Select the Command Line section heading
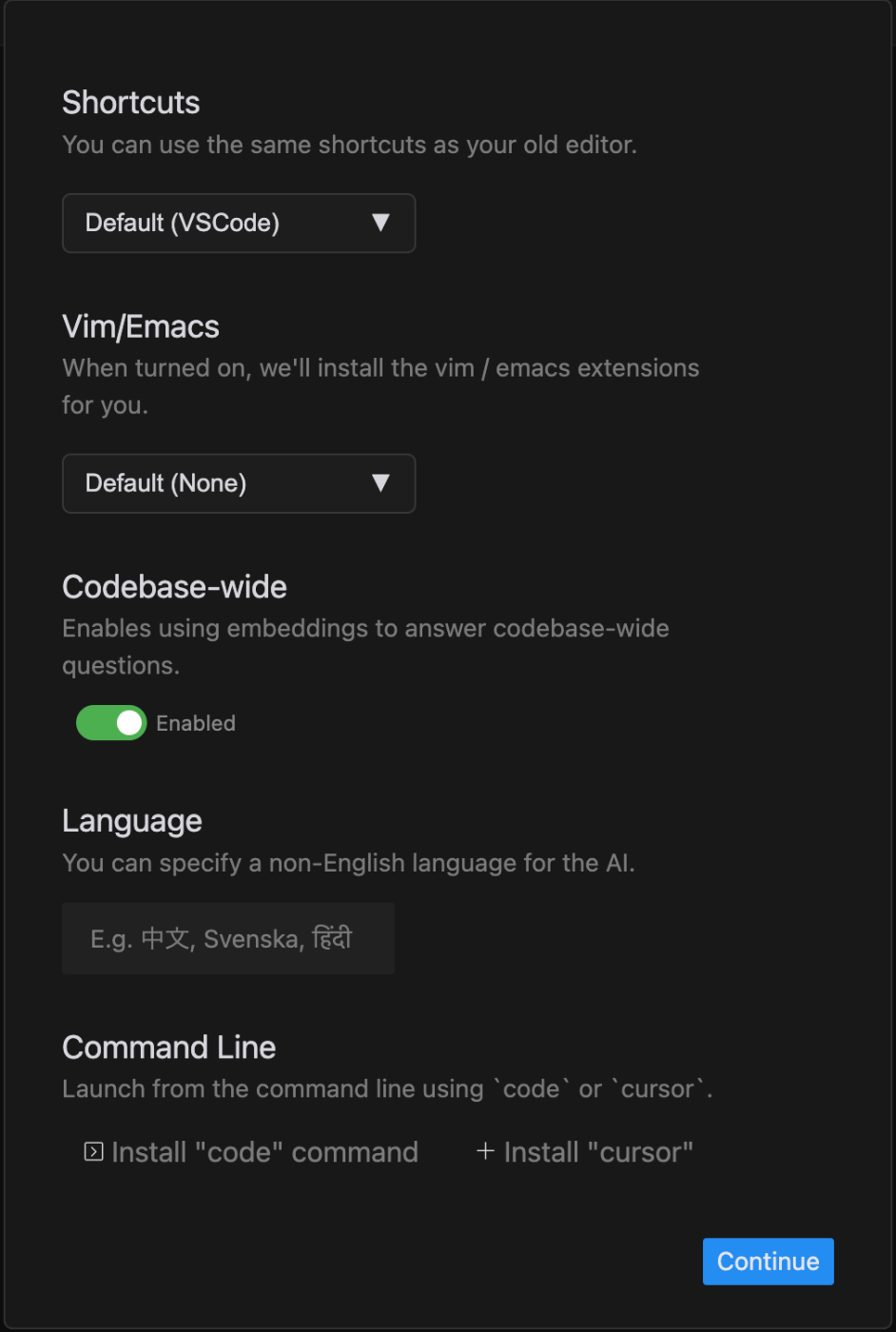Screen dimensions: 896x1332 [169, 1048]
